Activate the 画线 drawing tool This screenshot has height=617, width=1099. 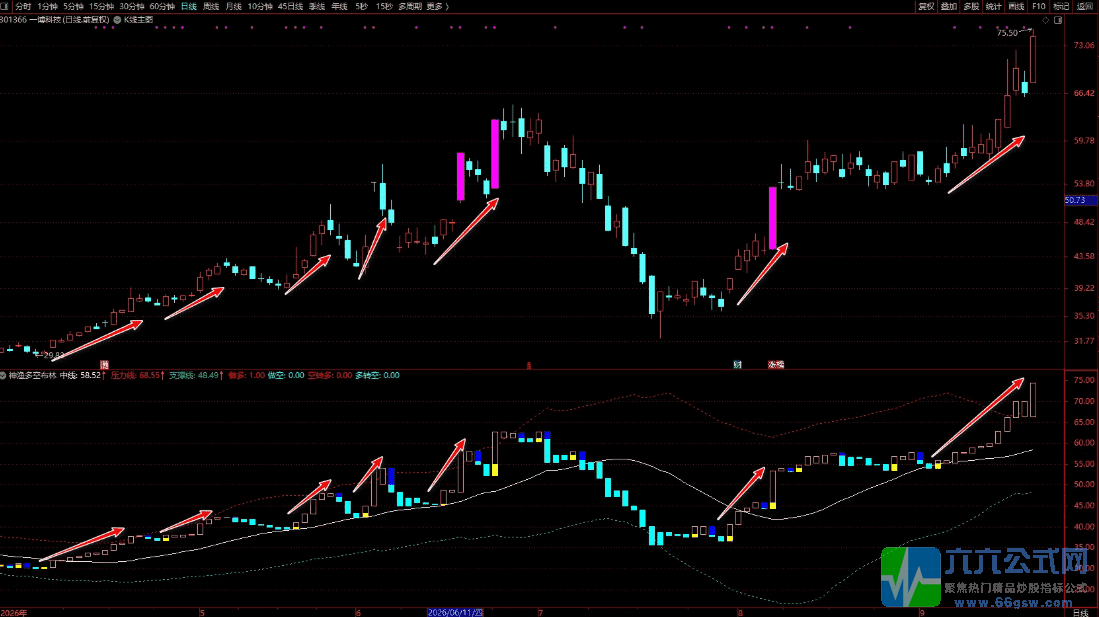pos(1016,6)
